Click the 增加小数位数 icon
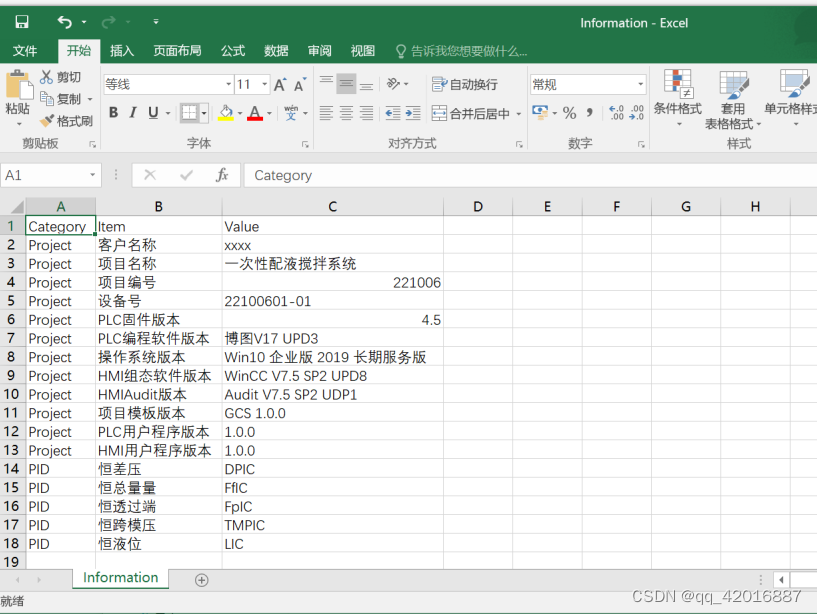The image size is (817, 614). (x=615, y=110)
